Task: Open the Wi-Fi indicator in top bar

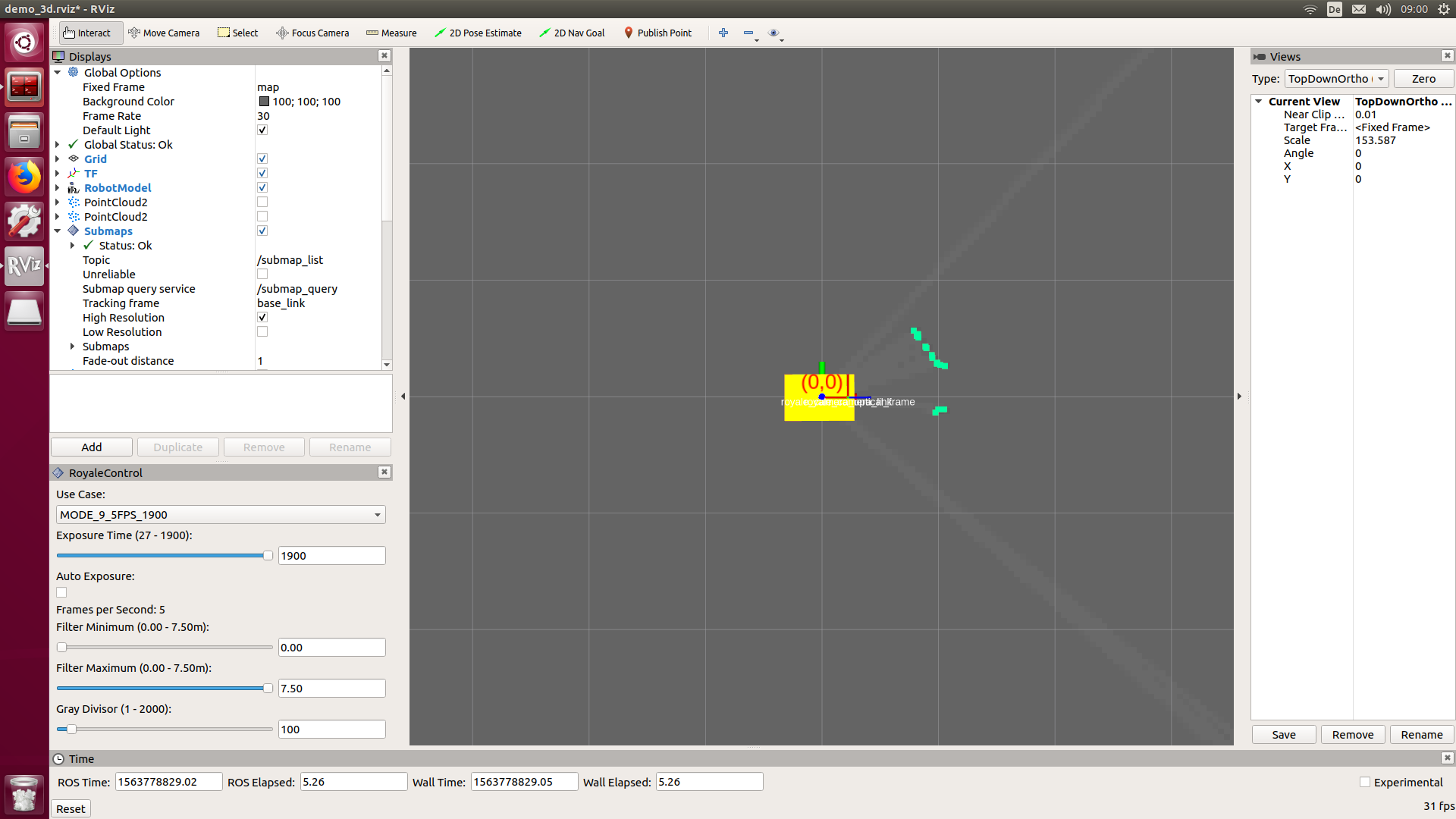Action: 1310,9
